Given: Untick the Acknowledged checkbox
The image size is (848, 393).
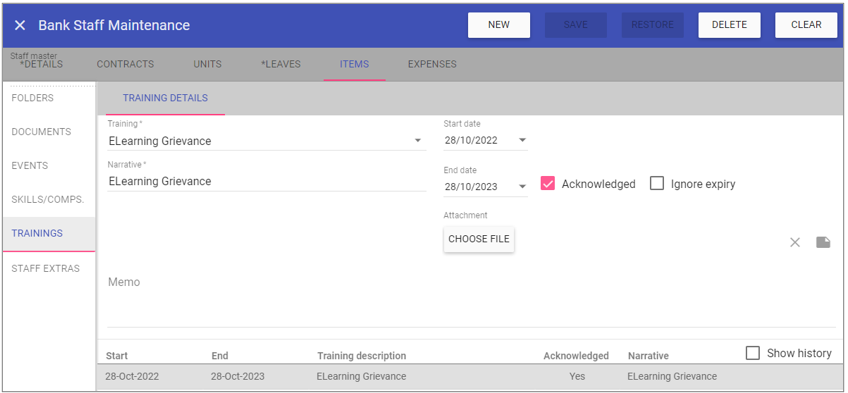Looking at the screenshot, I should pos(548,184).
